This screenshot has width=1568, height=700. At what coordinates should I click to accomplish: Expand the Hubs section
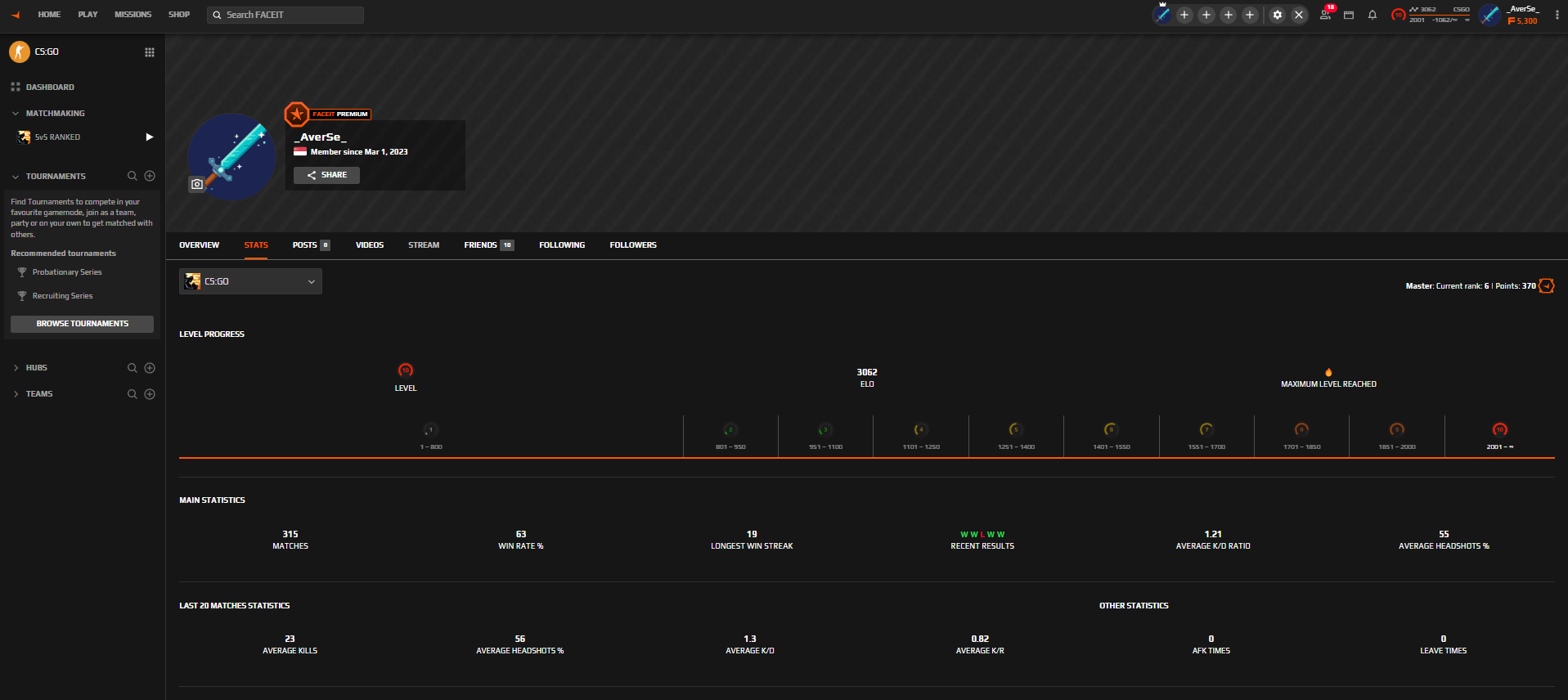click(x=16, y=368)
